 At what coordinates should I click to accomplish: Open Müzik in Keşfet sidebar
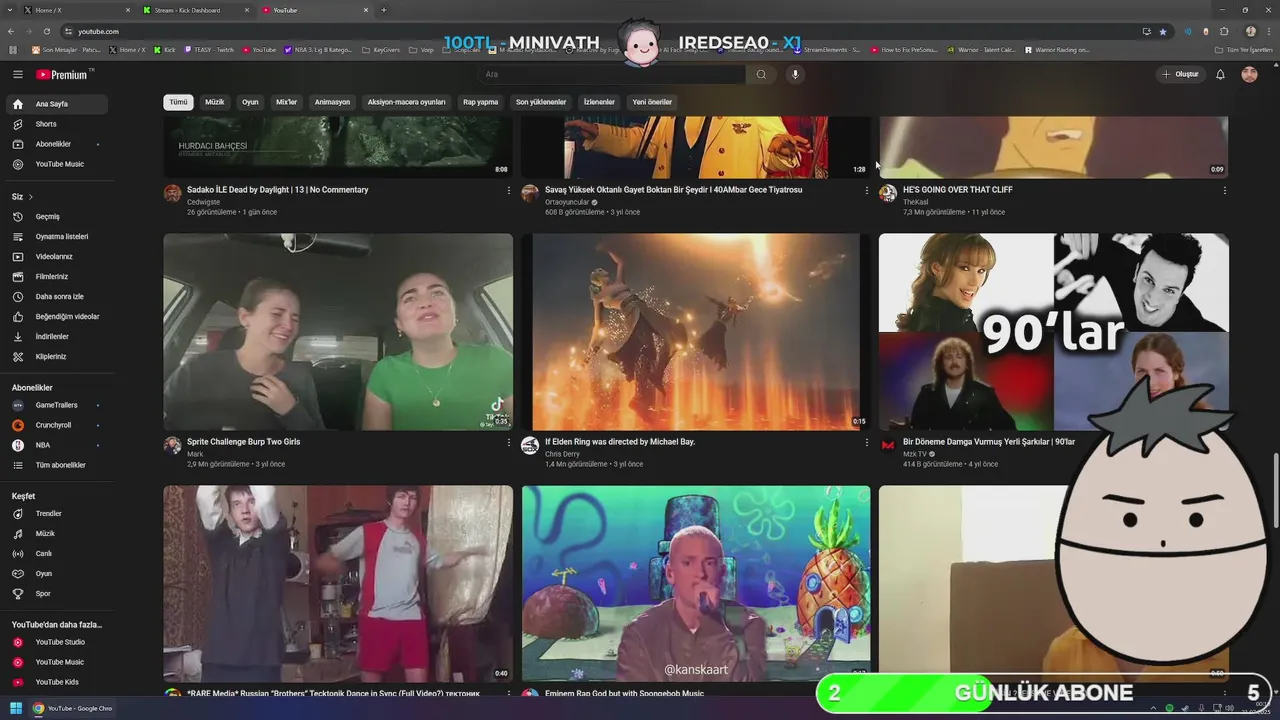tap(57, 533)
